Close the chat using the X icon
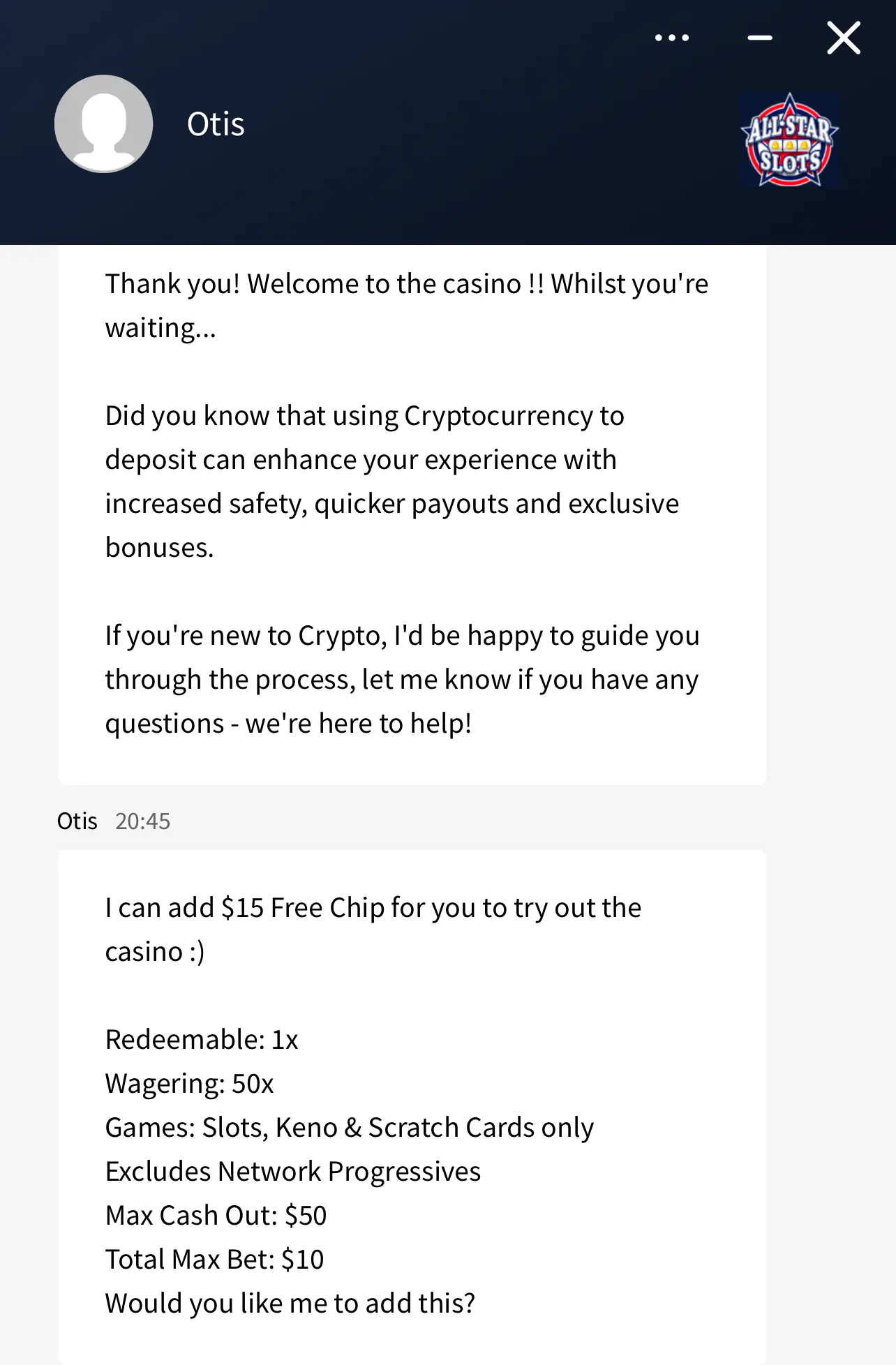 coord(844,38)
